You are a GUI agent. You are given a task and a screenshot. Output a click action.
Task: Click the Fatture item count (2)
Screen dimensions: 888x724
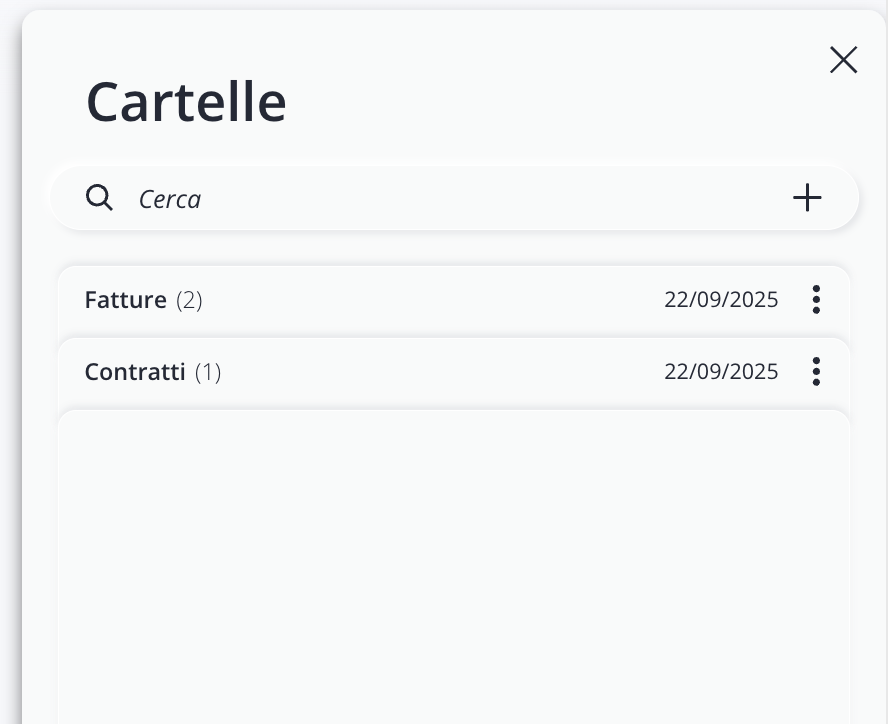click(189, 300)
